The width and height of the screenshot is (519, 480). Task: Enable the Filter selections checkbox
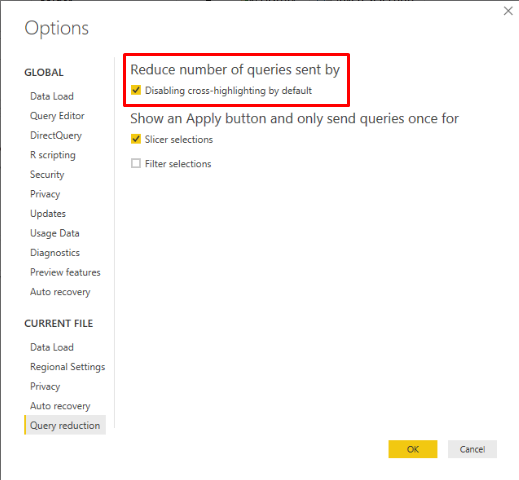(136, 163)
